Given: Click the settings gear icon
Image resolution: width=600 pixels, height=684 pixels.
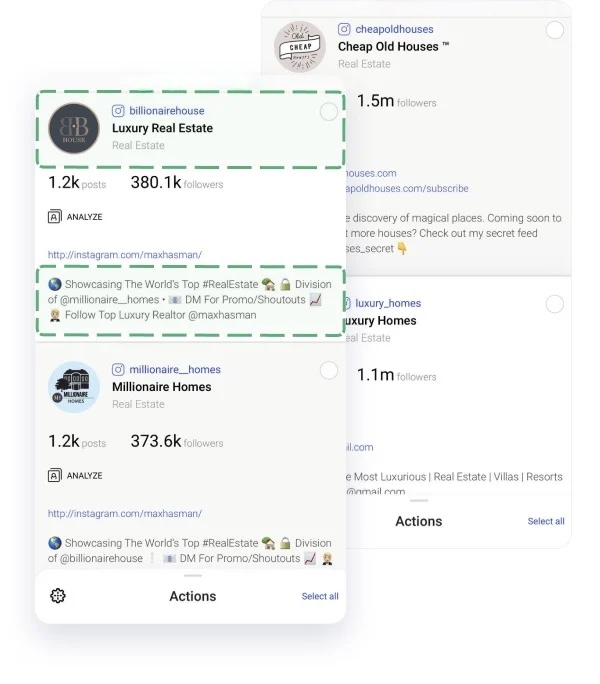Looking at the screenshot, I should pyautogui.click(x=58, y=596).
